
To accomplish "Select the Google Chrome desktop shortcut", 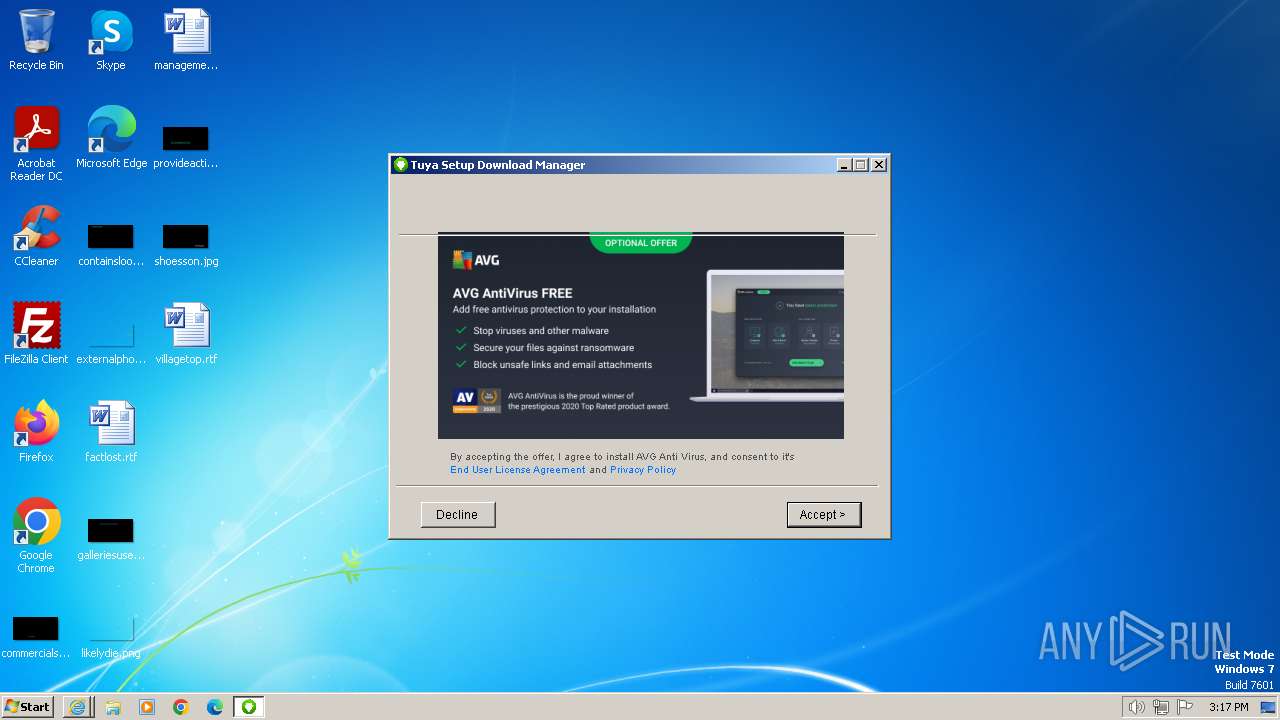I will [x=36, y=536].
